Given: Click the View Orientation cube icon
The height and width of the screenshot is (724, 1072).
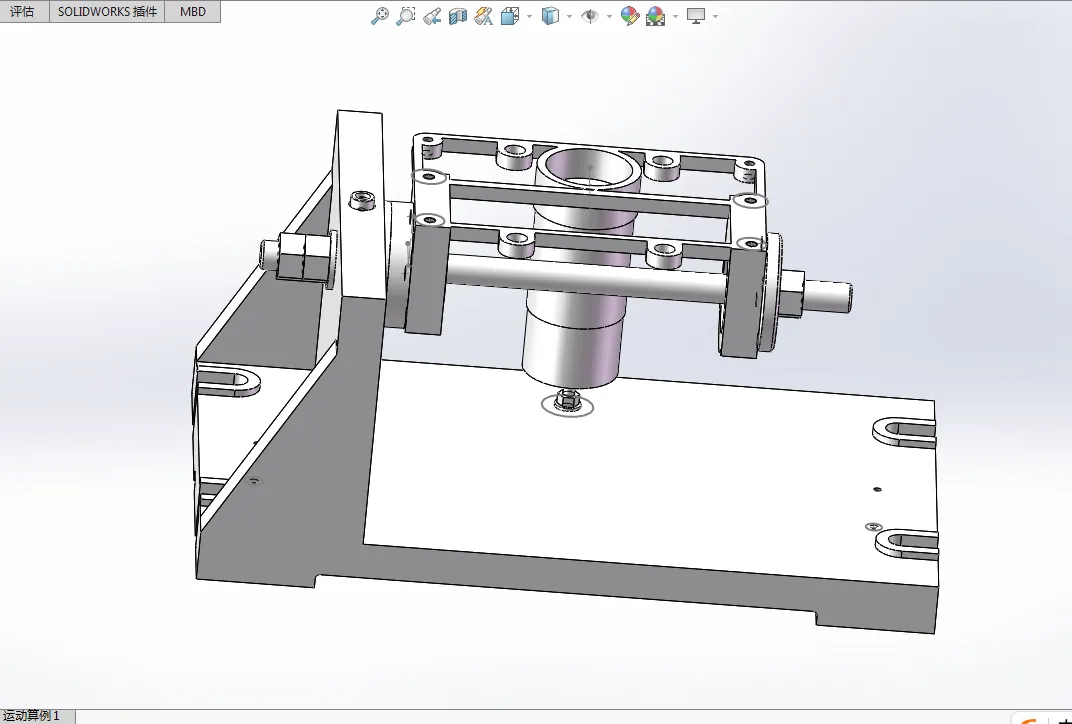Looking at the screenshot, I should click(x=509, y=16).
